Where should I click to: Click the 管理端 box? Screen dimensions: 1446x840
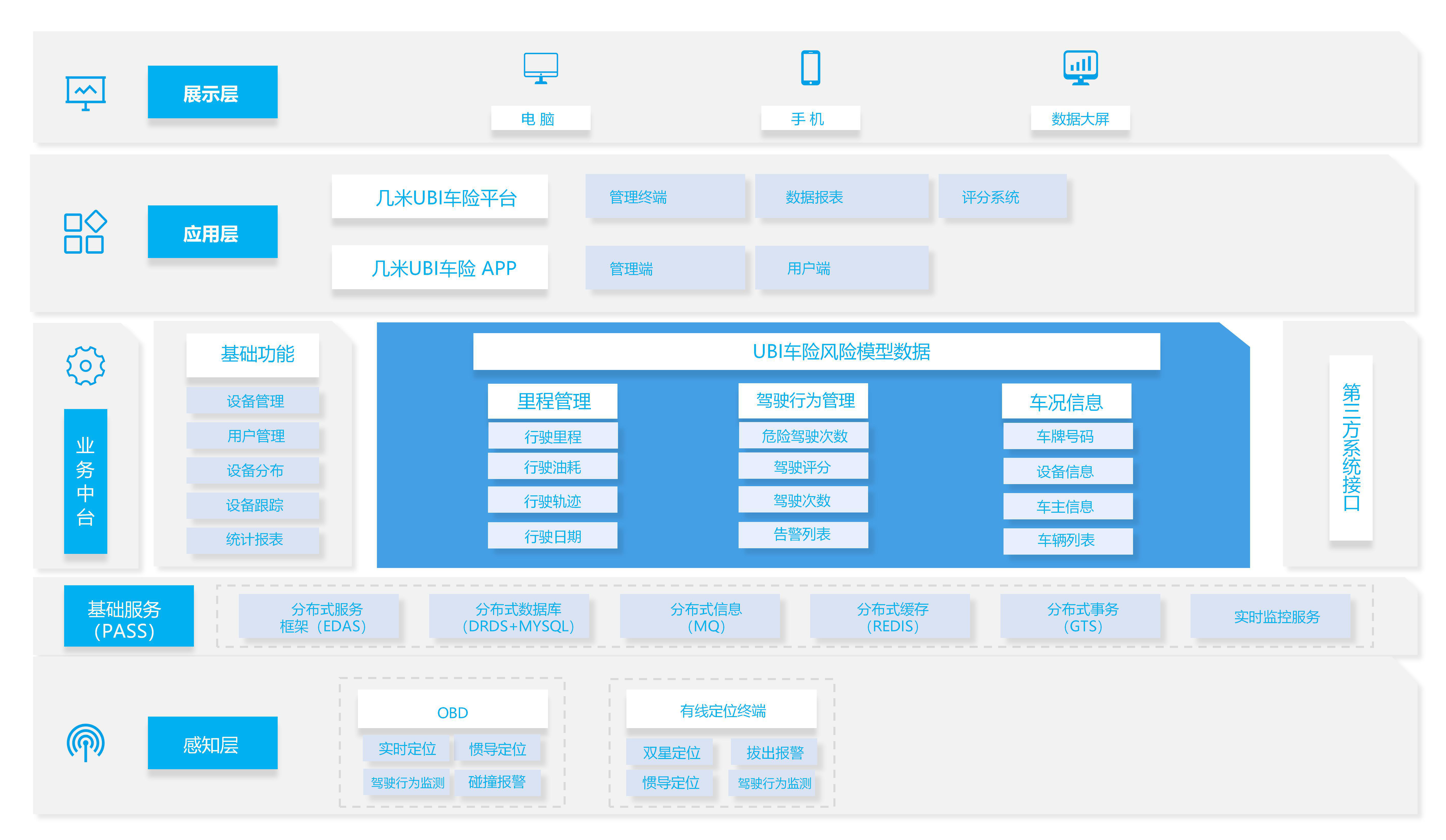(665, 267)
